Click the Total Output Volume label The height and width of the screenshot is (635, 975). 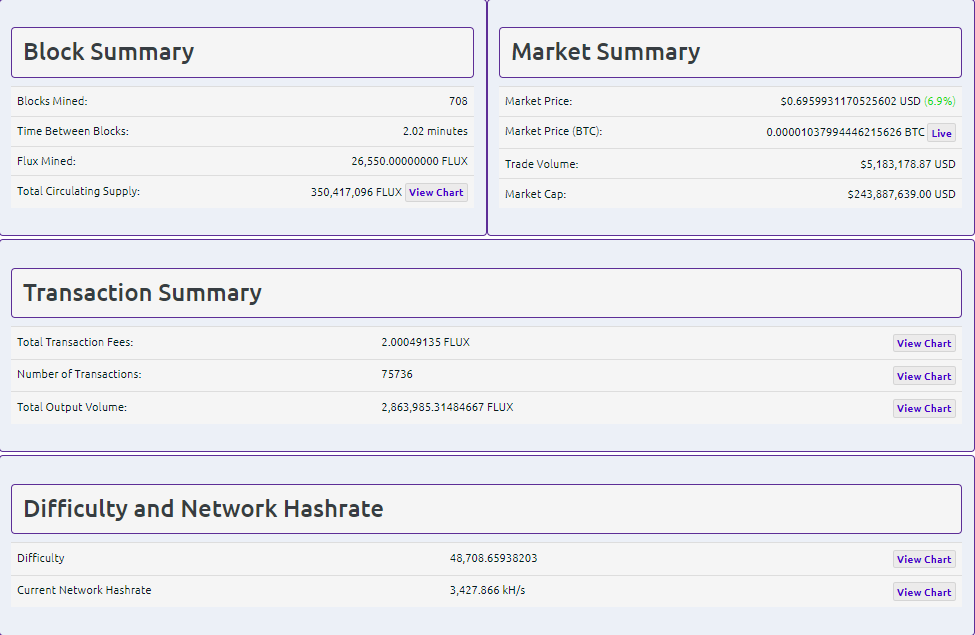click(72, 407)
